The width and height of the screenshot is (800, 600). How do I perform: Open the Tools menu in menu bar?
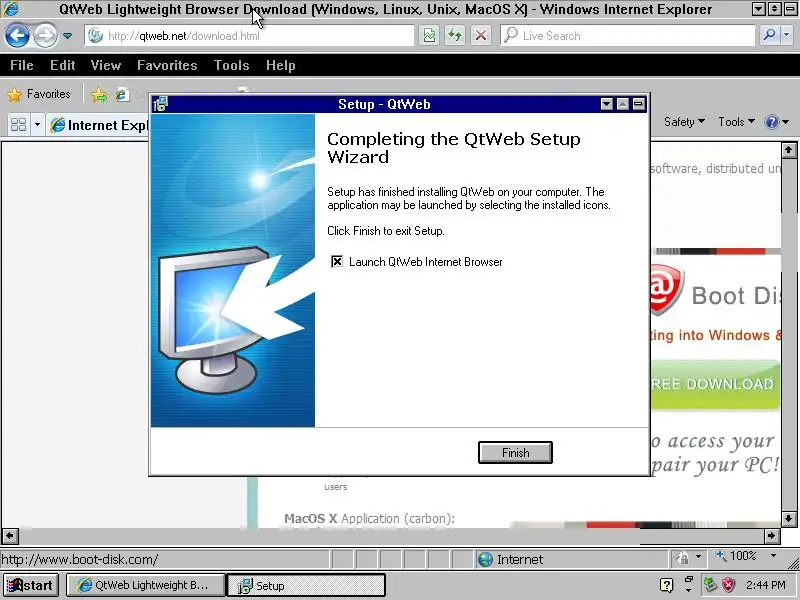(231, 65)
